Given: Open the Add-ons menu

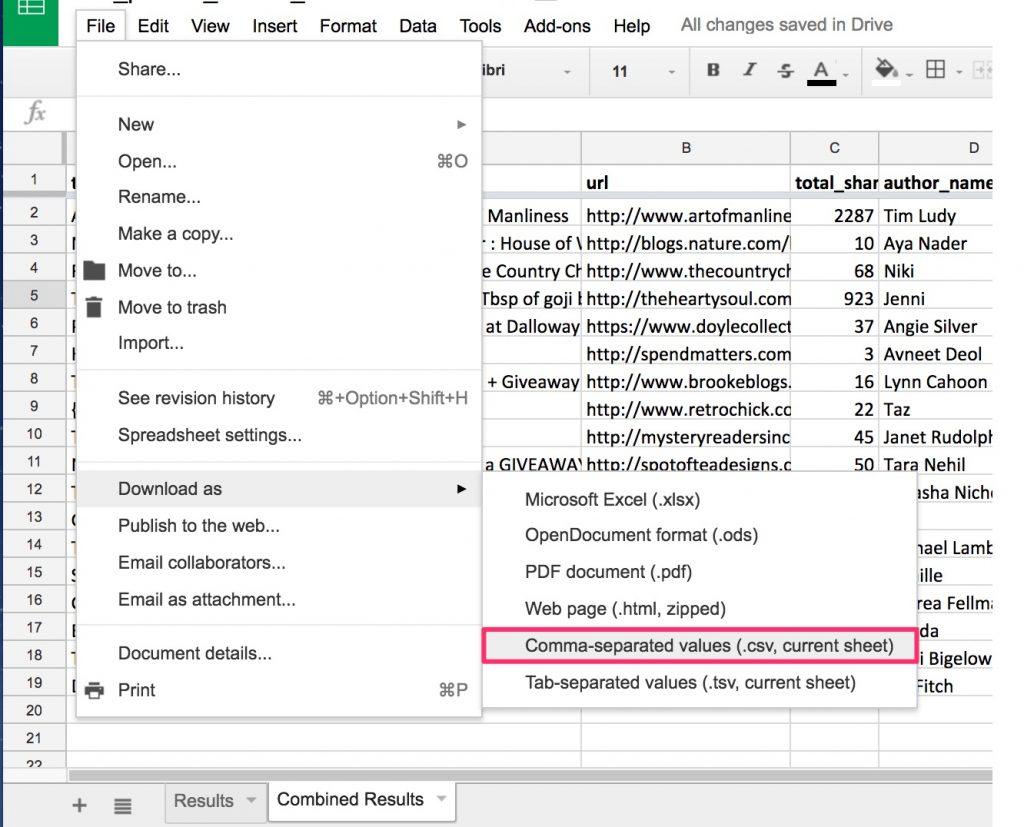Looking at the screenshot, I should (556, 26).
